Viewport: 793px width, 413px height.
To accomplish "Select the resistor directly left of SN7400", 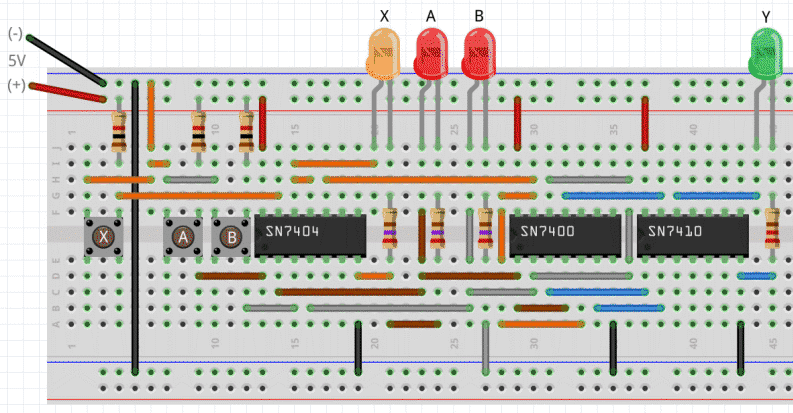I will 486,230.
